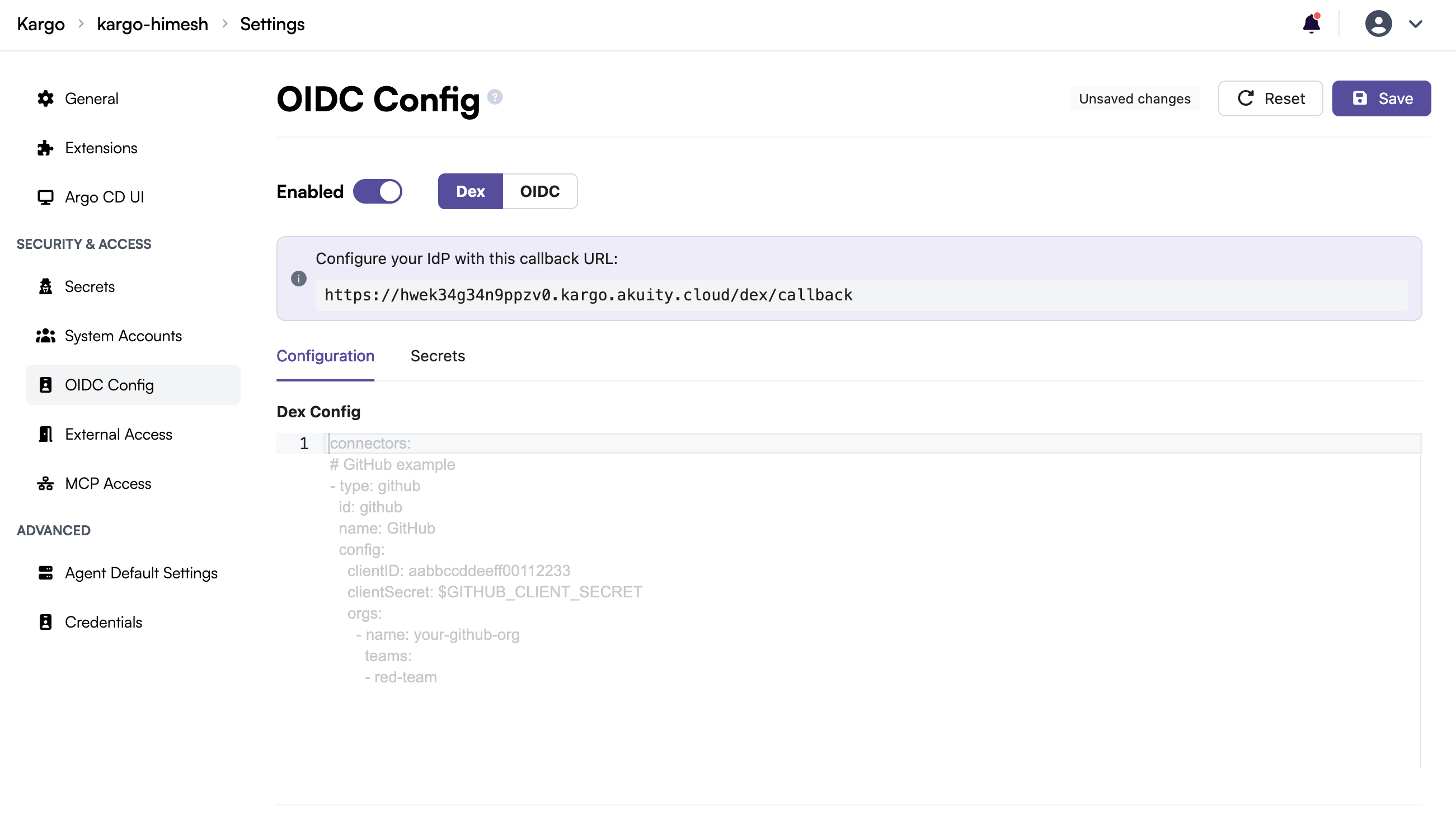Viewport: 1456px width, 839px height.
Task: Click the External Access door icon
Action: click(x=45, y=434)
